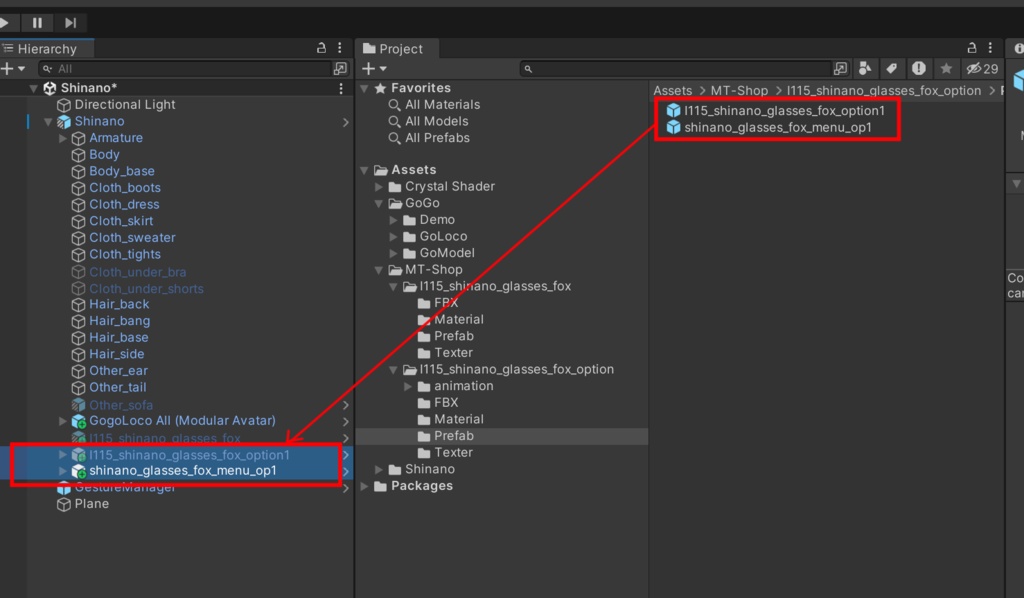Collapse the MT-Shop folder
The height and width of the screenshot is (598, 1024).
coord(379,270)
